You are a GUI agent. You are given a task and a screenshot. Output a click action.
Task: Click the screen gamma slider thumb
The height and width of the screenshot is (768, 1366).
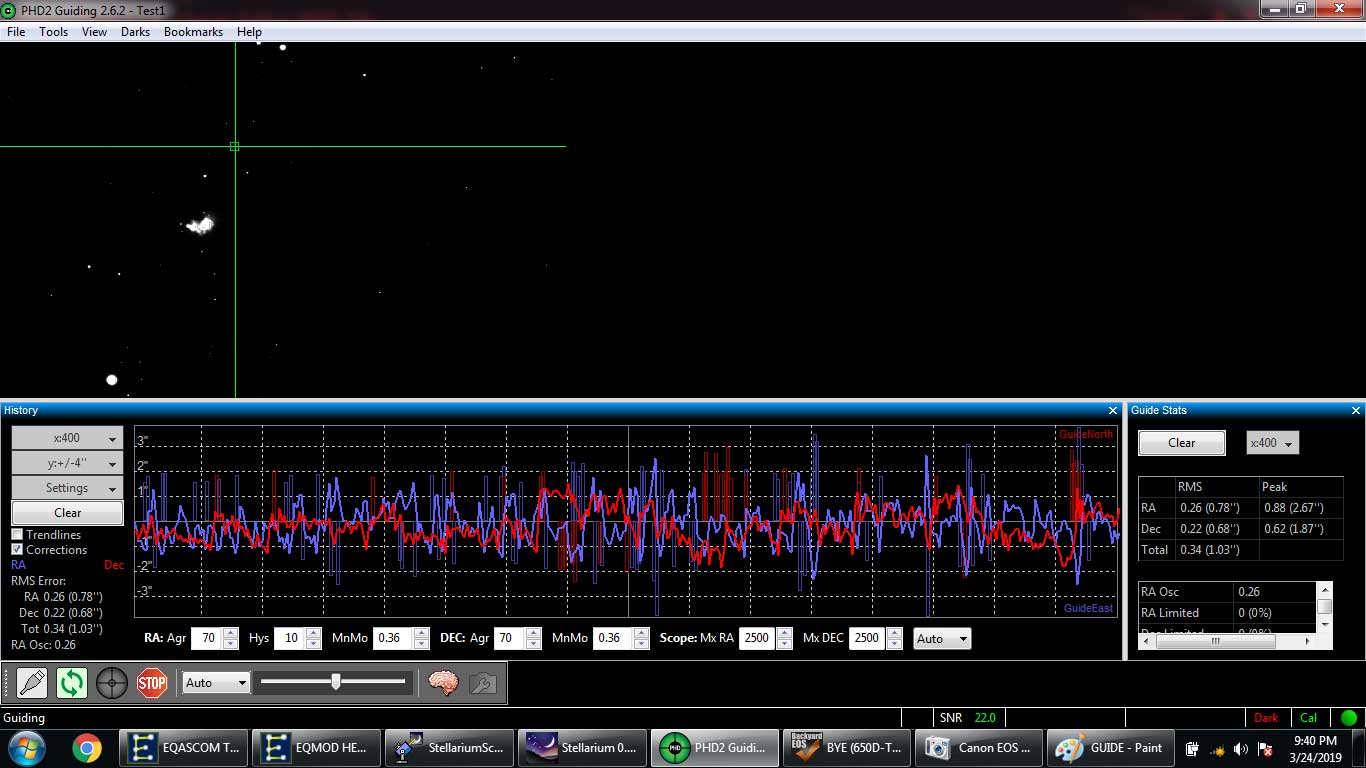point(336,682)
